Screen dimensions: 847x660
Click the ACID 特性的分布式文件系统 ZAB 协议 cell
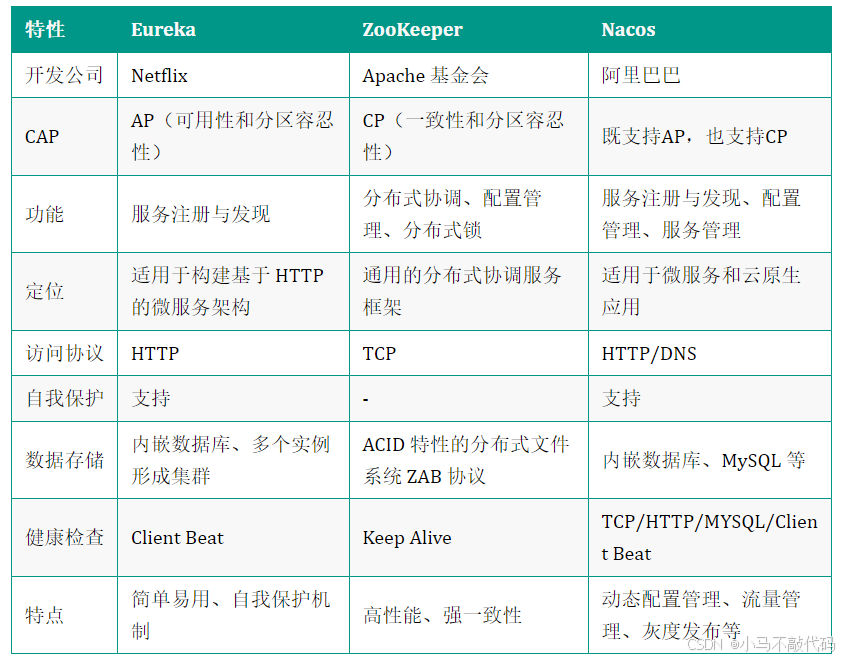pos(469,460)
